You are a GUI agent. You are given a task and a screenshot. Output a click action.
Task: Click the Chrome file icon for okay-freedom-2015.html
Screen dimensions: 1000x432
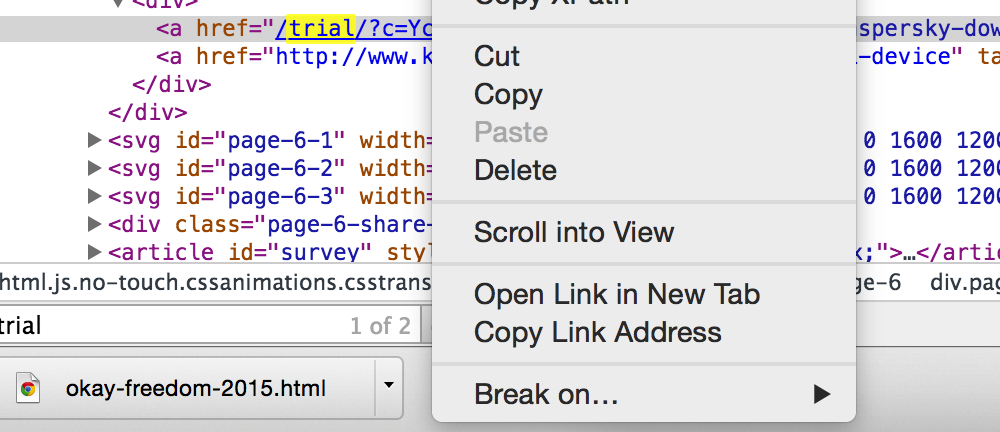27,388
